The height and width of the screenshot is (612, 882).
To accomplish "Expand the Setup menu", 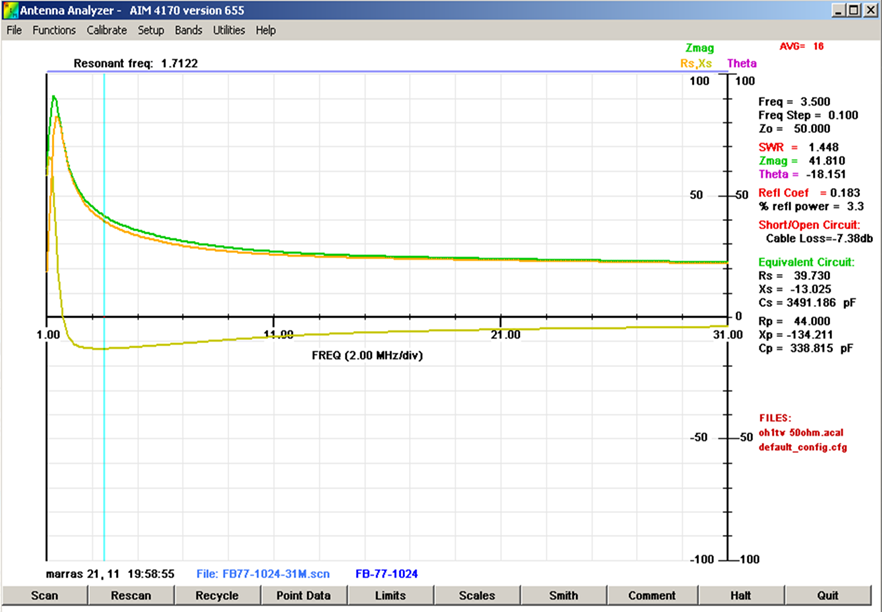I will (151, 30).
